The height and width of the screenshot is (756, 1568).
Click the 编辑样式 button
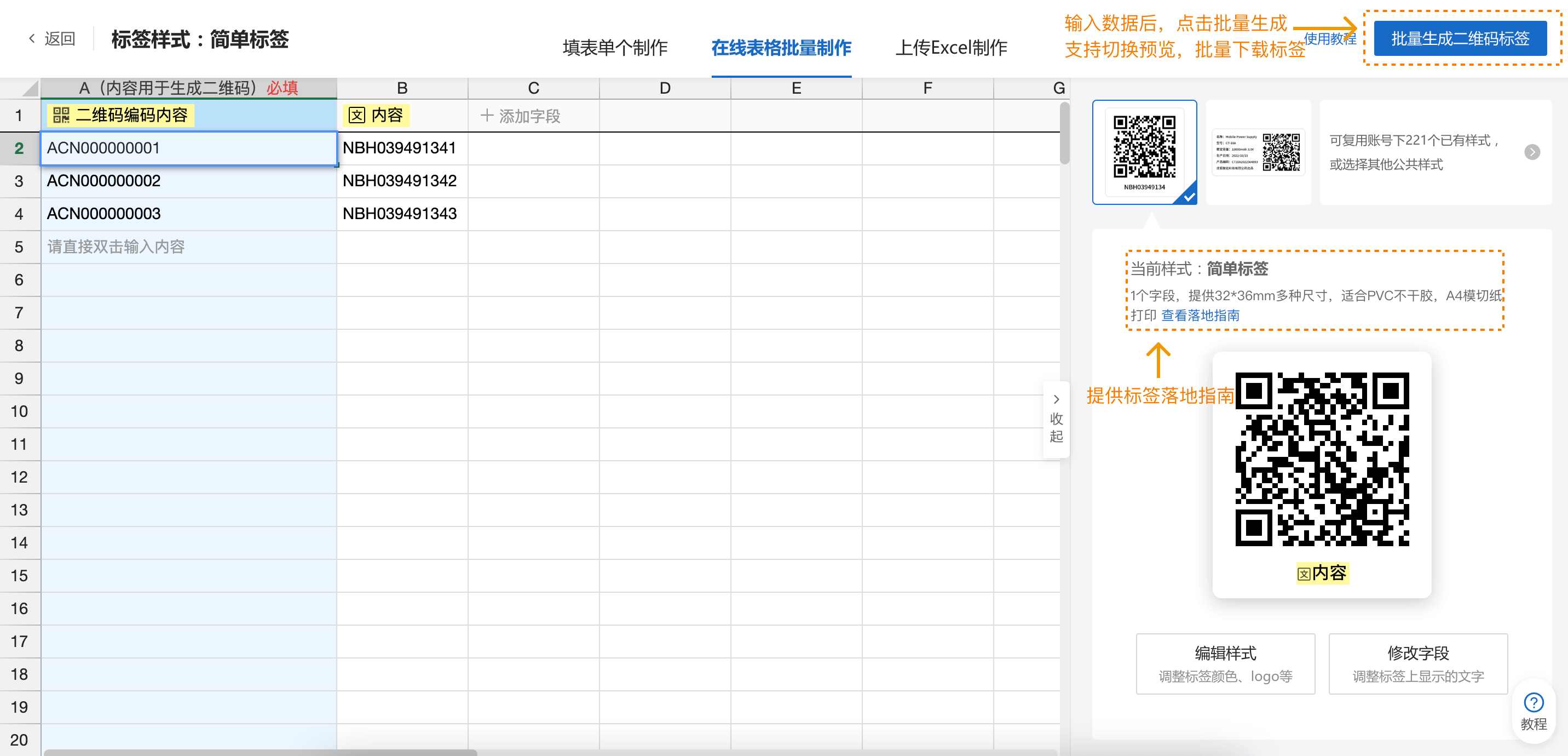click(x=1225, y=663)
